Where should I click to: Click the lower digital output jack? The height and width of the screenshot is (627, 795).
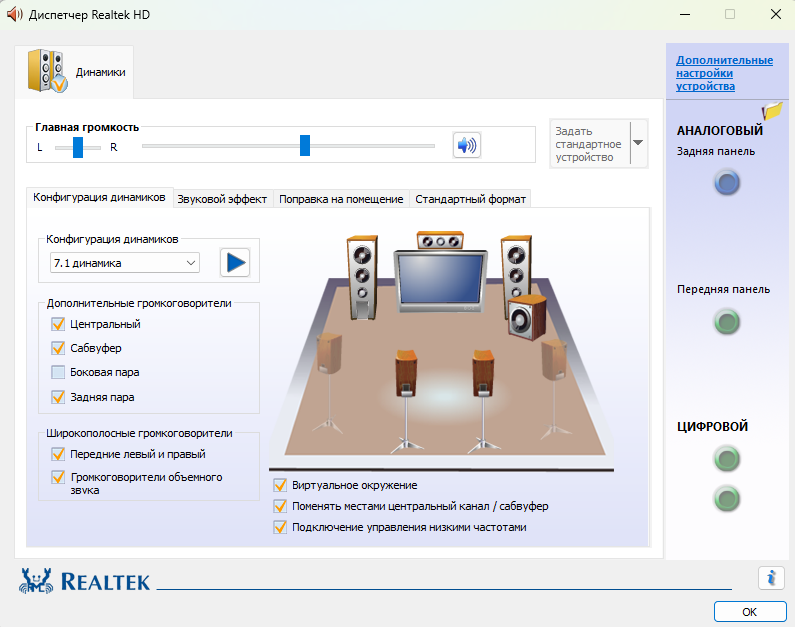[727, 499]
